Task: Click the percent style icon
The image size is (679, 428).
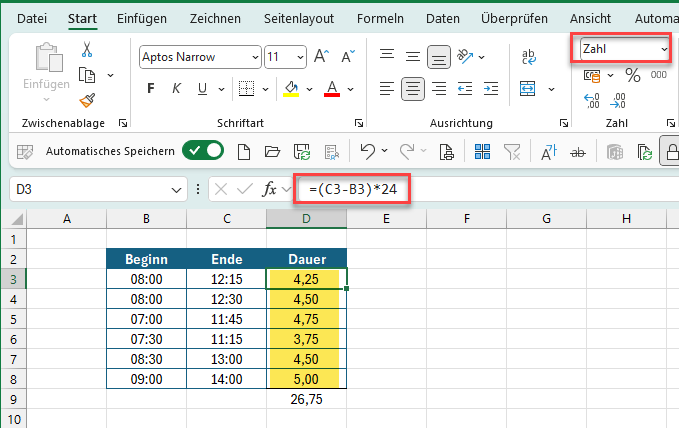Action: (632, 75)
